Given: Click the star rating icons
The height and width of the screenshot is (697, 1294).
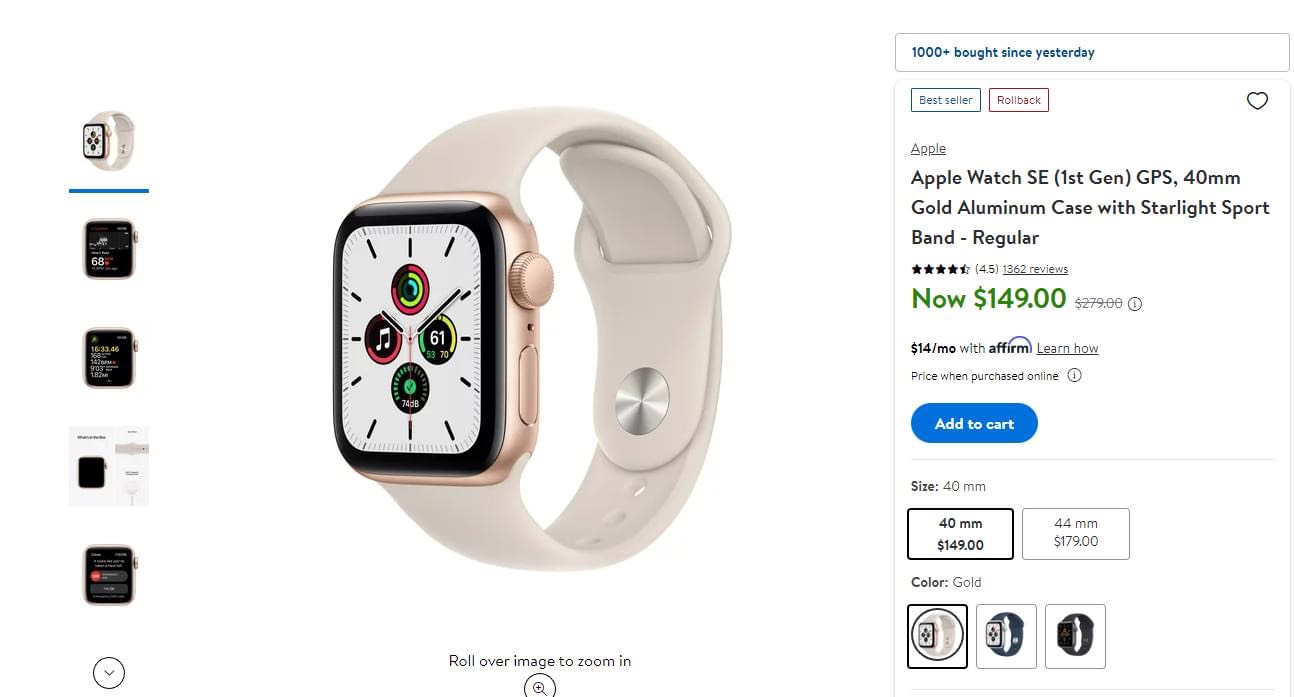Looking at the screenshot, I should pyautogui.click(x=940, y=269).
